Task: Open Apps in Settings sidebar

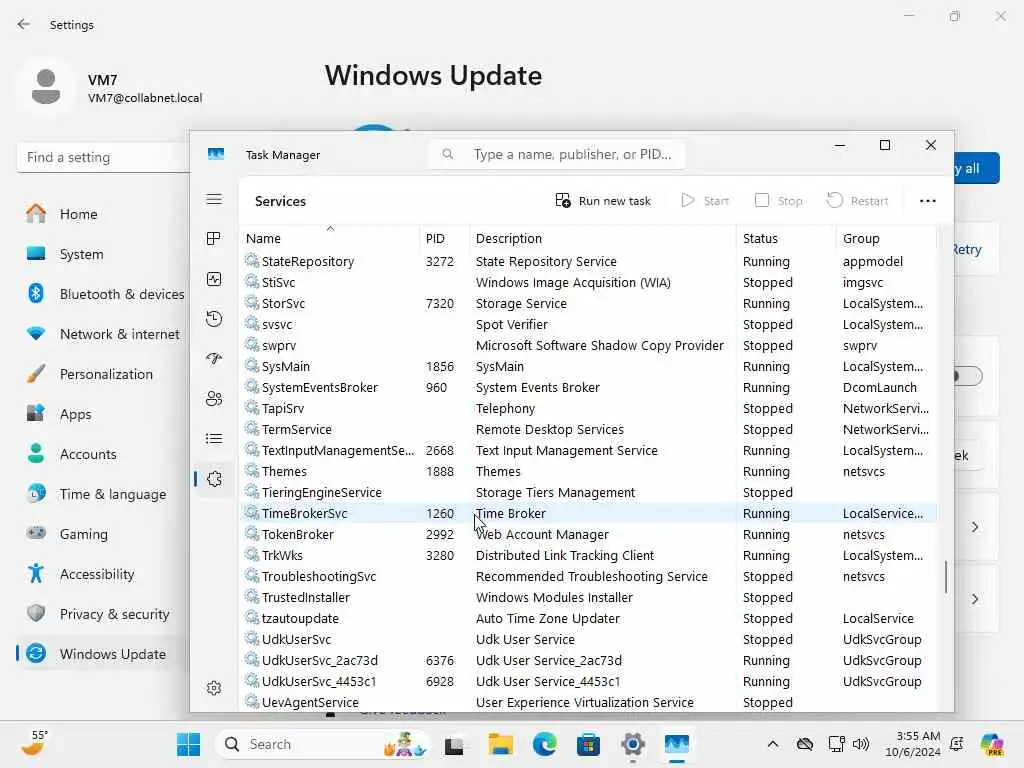Action: tap(101, 414)
